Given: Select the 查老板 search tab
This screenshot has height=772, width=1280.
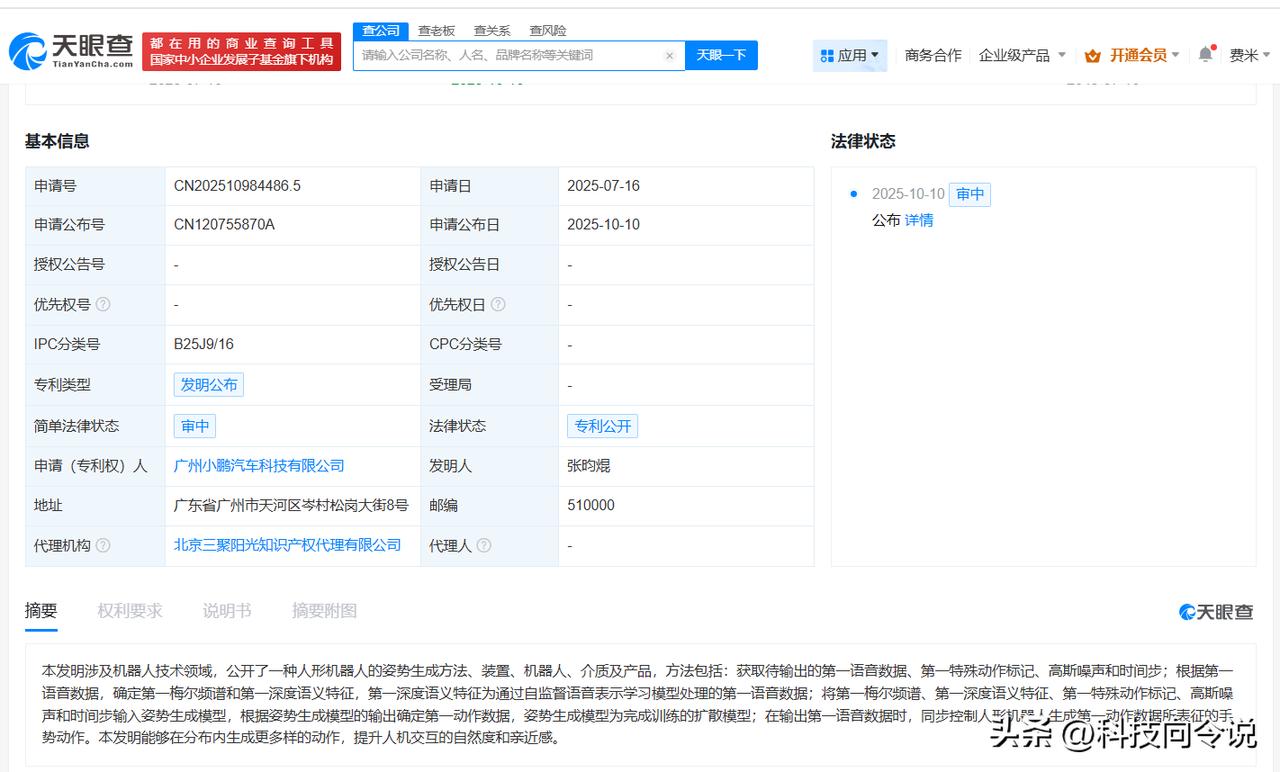Looking at the screenshot, I should (436, 31).
